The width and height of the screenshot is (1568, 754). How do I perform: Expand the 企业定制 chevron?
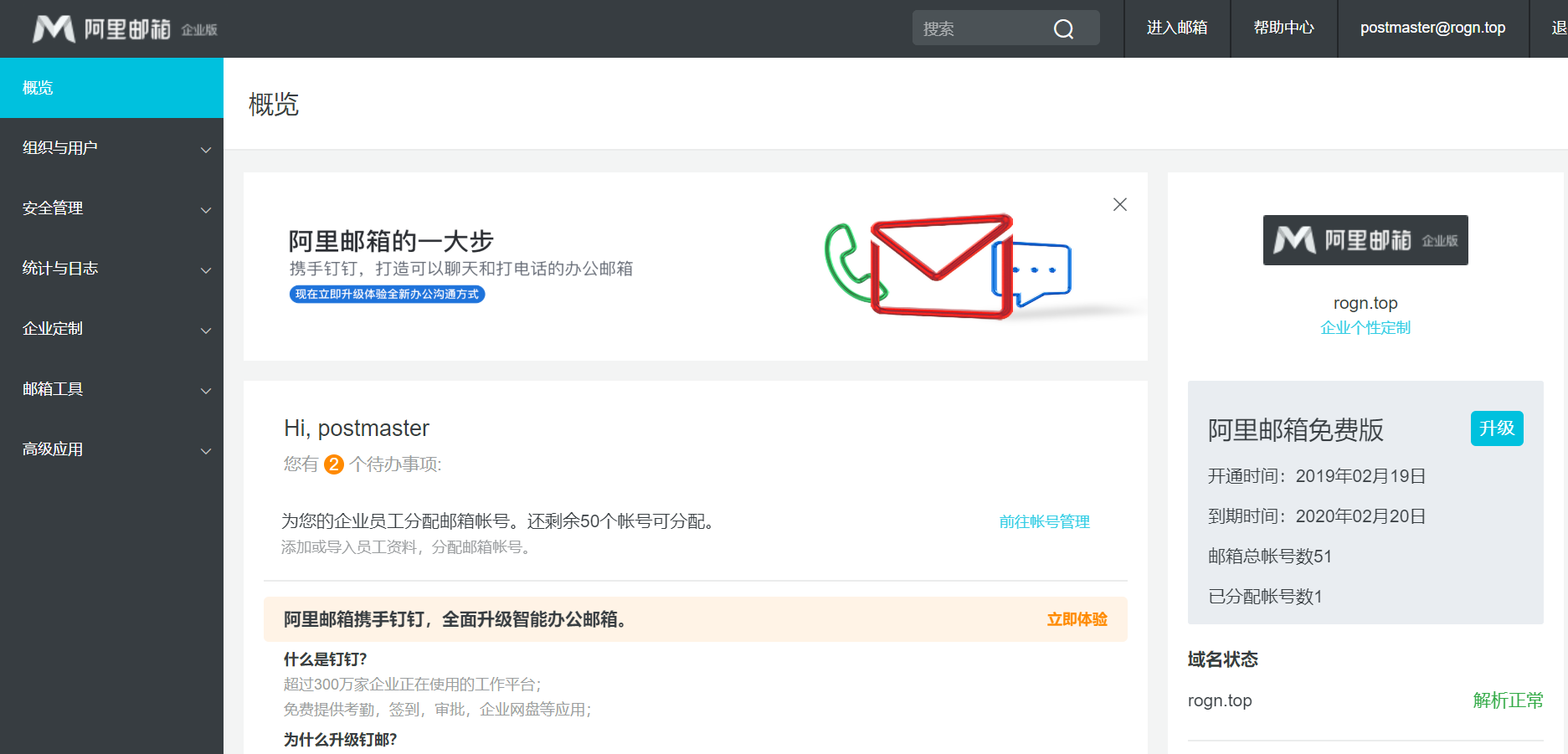(x=206, y=331)
